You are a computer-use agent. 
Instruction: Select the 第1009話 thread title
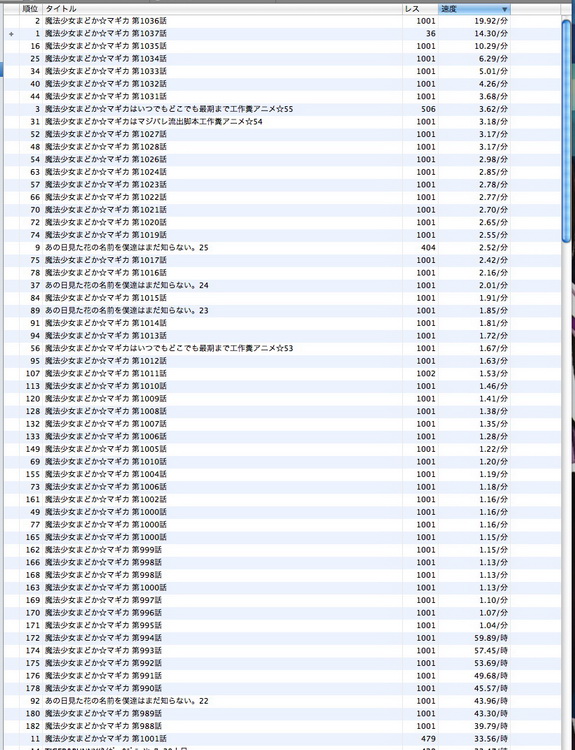pos(106,398)
